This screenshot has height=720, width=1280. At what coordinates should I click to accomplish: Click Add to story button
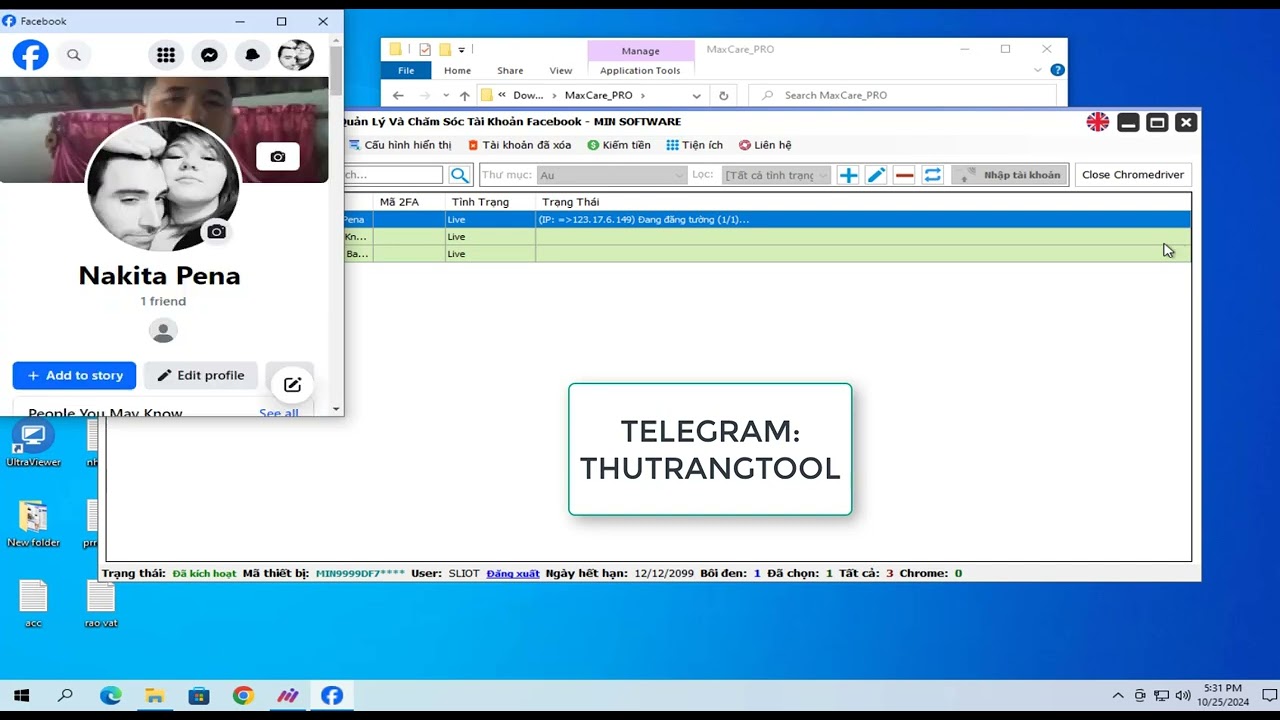pos(74,375)
